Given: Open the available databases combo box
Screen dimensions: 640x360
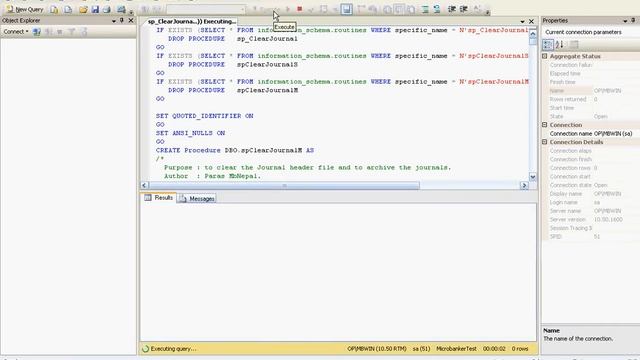Looking at the screenshot, I should click(x=206, y=9).
